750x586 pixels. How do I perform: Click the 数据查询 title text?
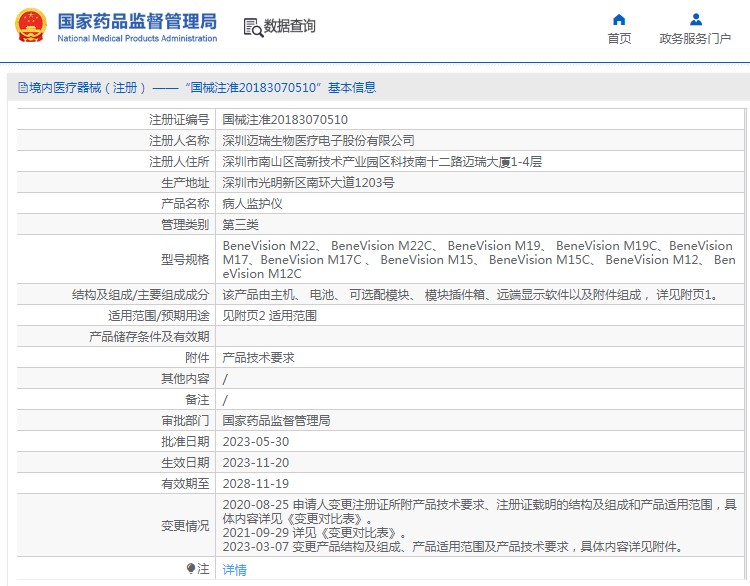(290, 26)
